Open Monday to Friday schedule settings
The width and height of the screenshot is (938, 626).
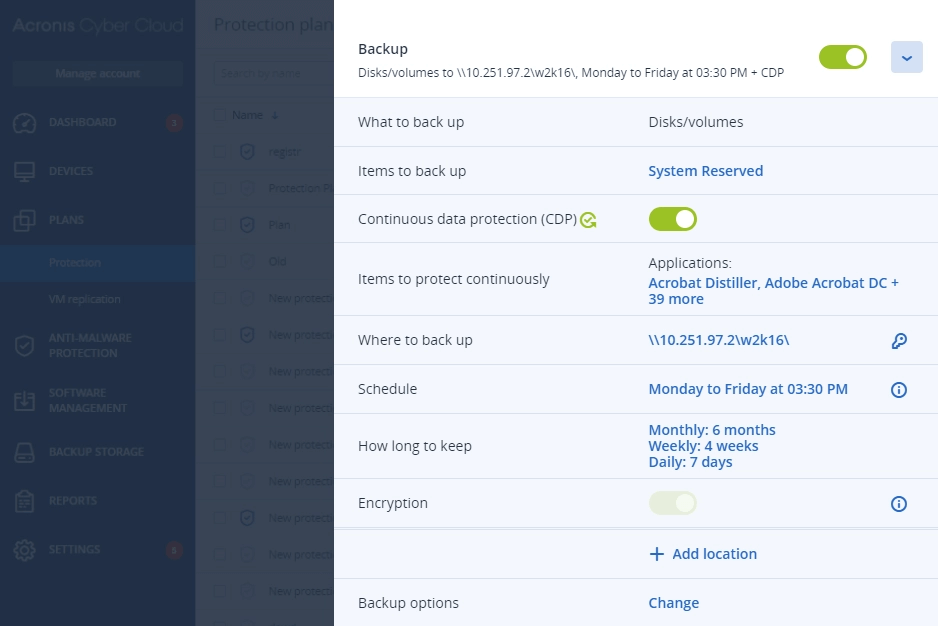(x=748, y=389)
